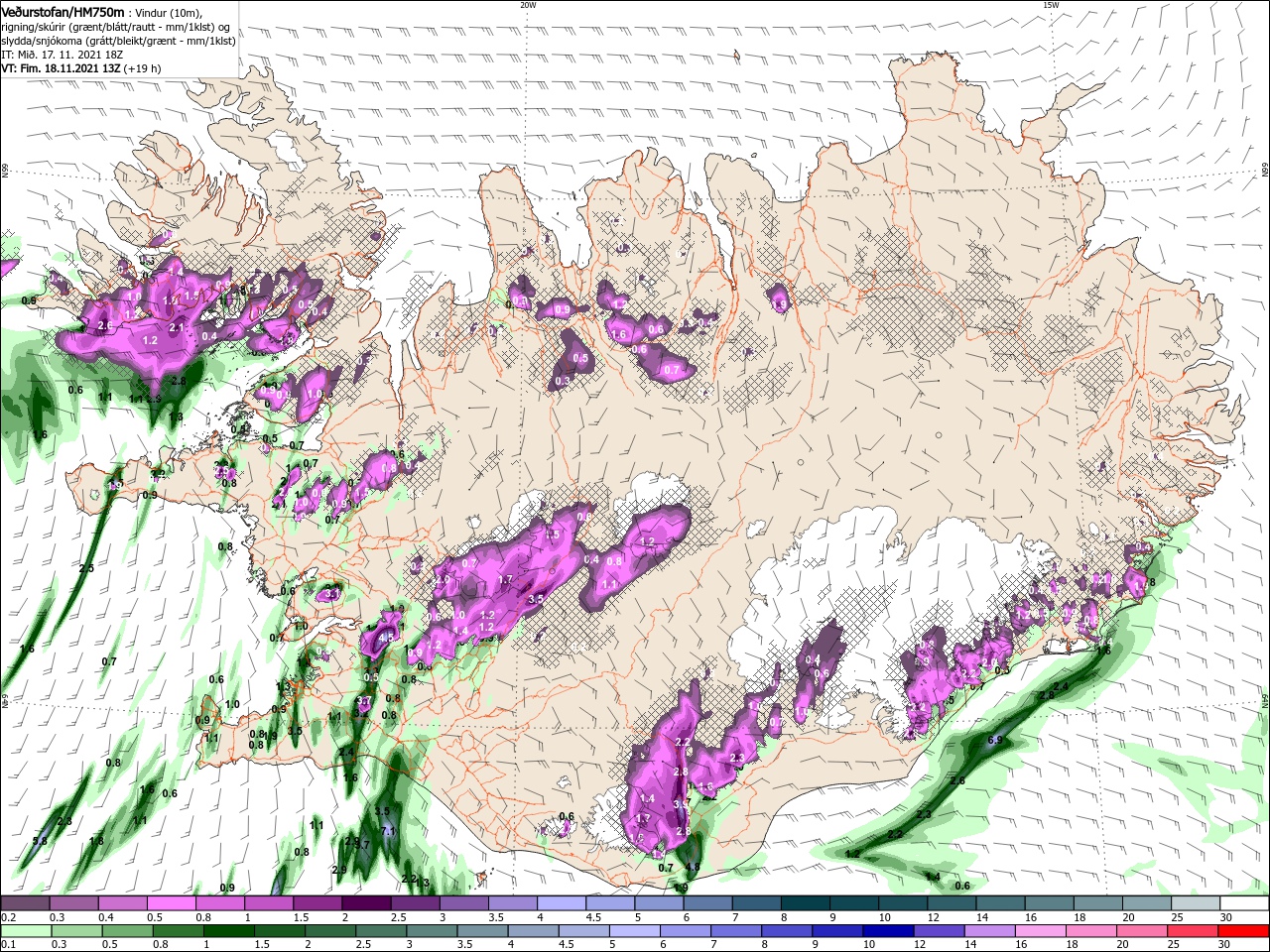Click the grey-green swatch above 3 in the lower legend row
Image resolution: width=1270 pixels, height=952 pixels.
pos(432,931)
